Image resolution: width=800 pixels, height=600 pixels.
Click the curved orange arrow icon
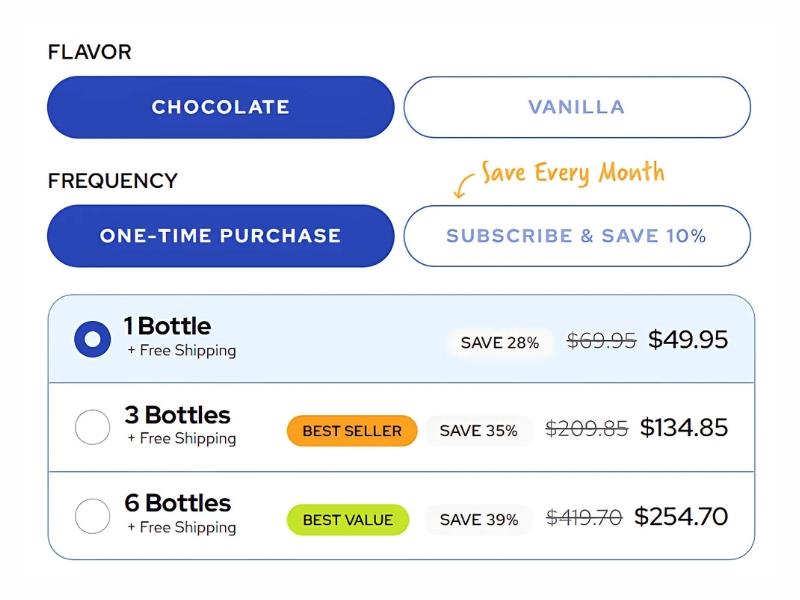pyautogui.click(x=463, y=186)
